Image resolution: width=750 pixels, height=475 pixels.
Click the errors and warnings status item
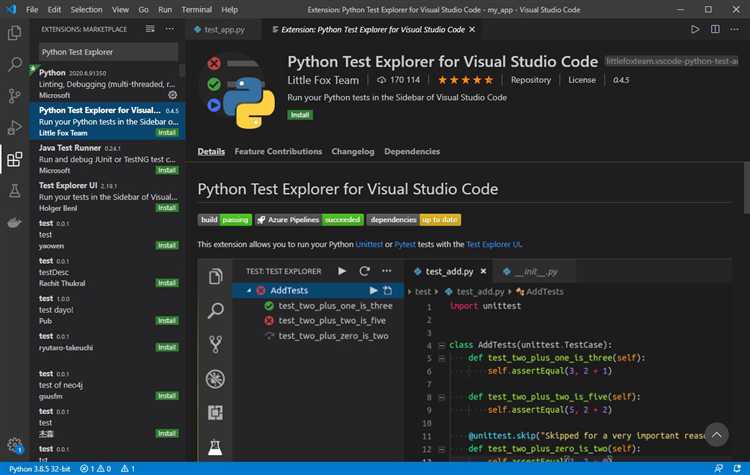coord(96,469)
